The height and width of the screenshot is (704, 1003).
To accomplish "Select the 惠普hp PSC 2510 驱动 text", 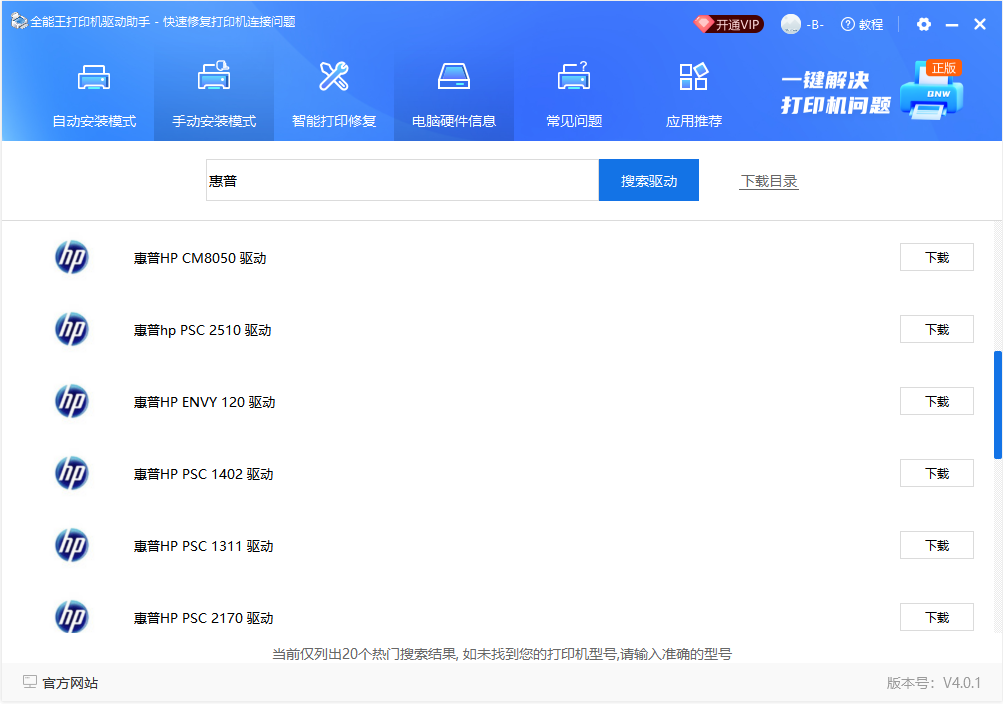I will coord(202,330).
